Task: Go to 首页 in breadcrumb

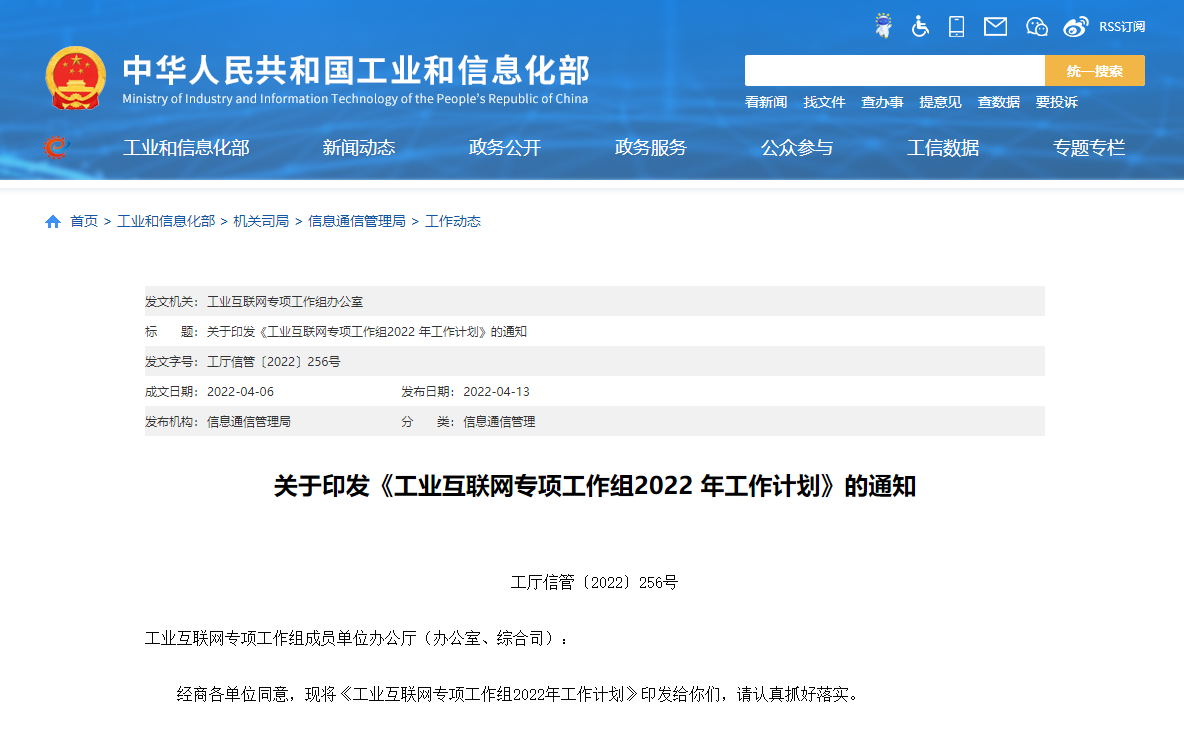Action: click(84, 221)
